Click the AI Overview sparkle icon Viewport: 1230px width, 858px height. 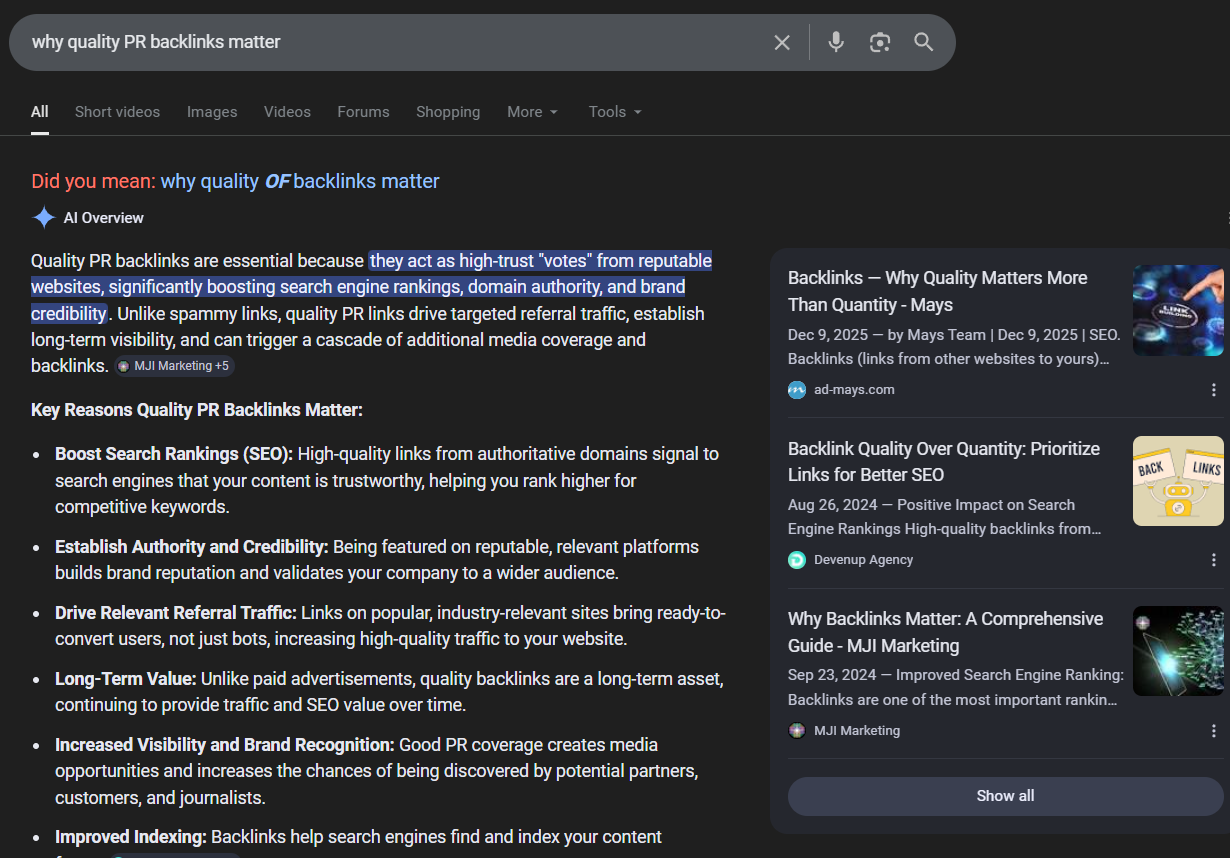[44, 218]
